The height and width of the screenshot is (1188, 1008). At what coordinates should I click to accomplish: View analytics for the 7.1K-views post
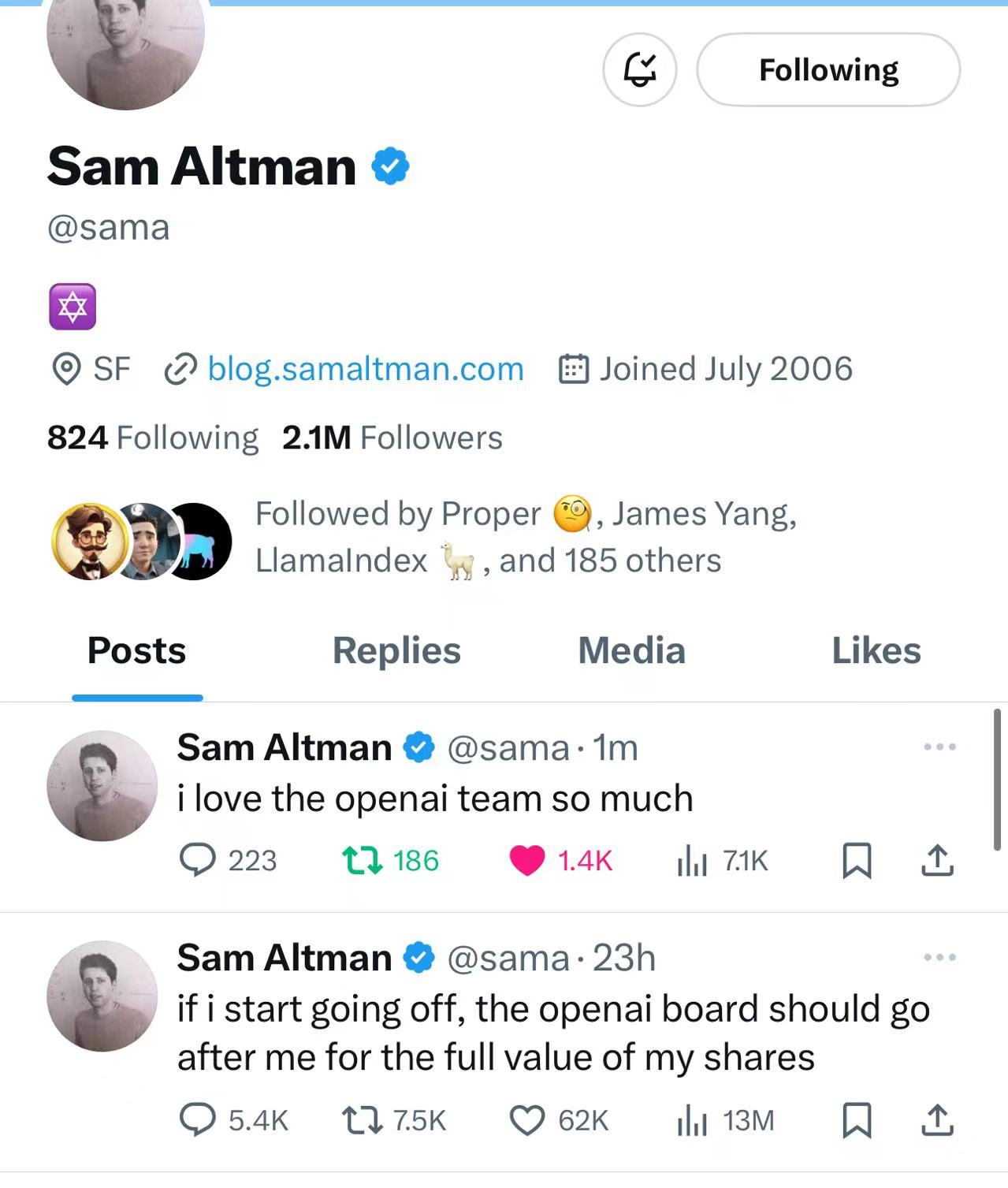click(x=692, y=861)
